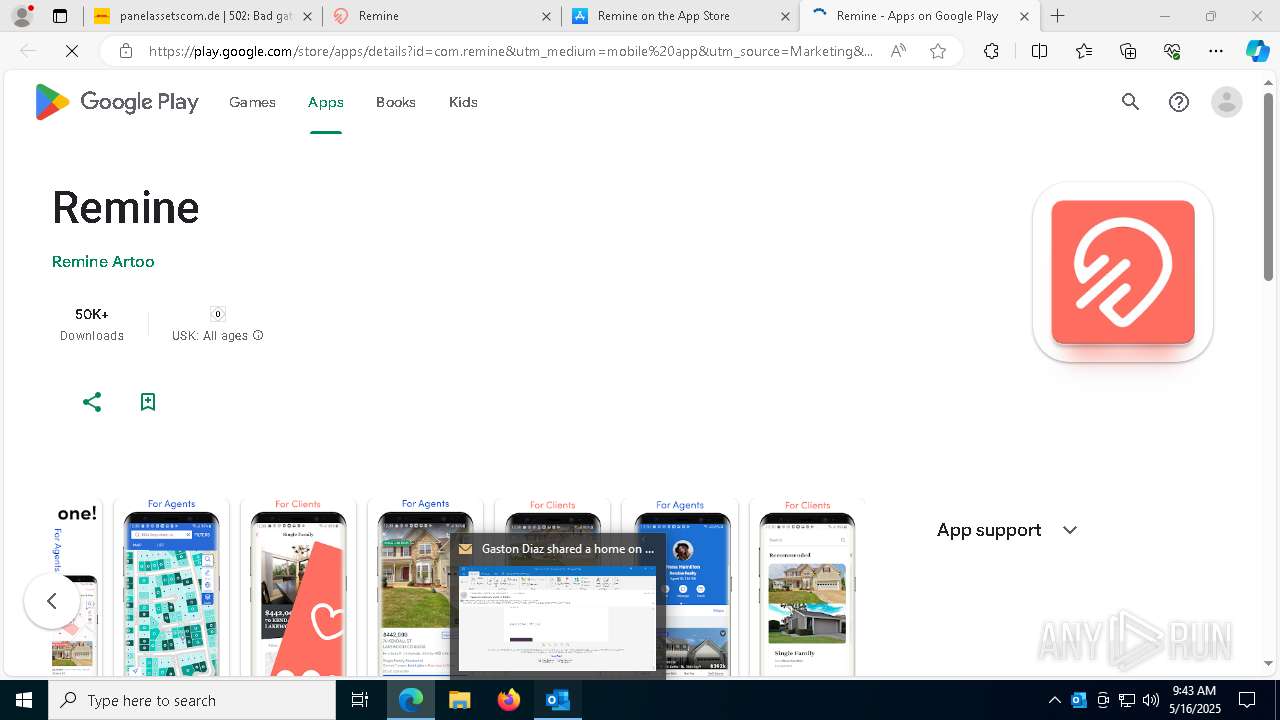Open volume control in tray
1280x720 pixels.
pyautogui.click(x=1151, y=700)
